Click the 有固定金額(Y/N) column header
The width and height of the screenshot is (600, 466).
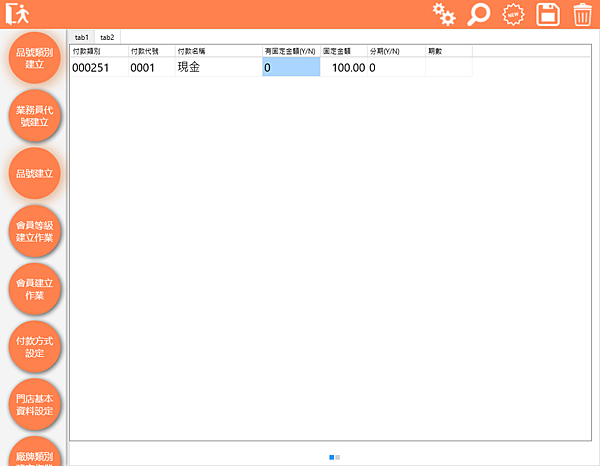pos(291,51)
